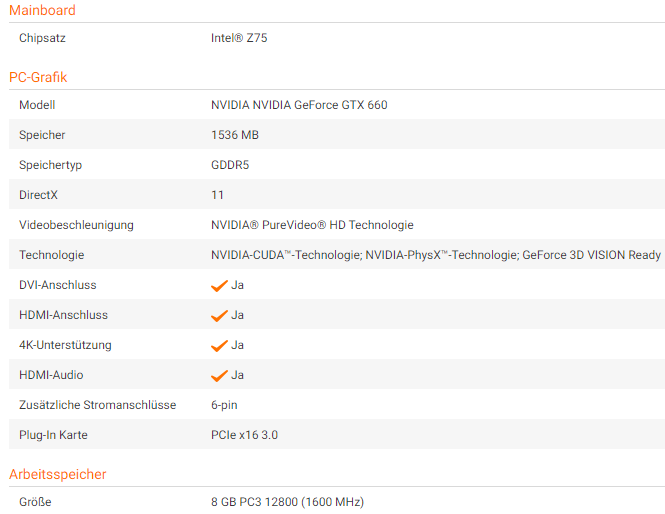This screenshot has width=665, height=514.
Task: Click the Videobeschleunigung label
Action: [x=76, y=225]
